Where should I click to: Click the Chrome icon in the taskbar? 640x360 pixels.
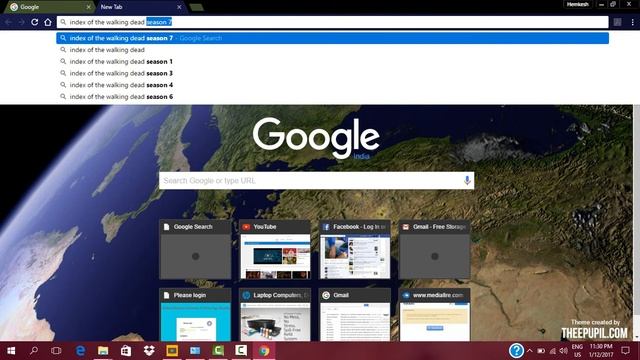[x=264, y=351]
